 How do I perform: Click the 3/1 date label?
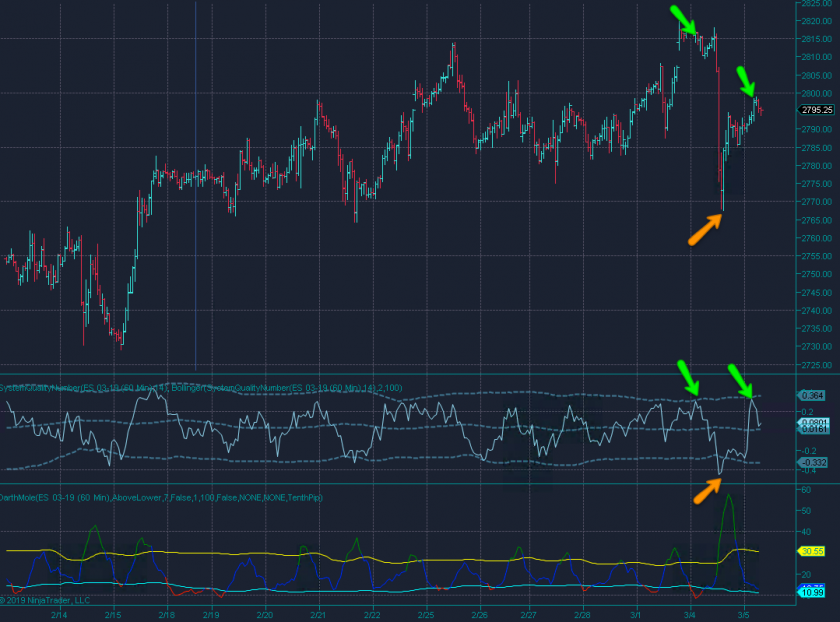636,614
